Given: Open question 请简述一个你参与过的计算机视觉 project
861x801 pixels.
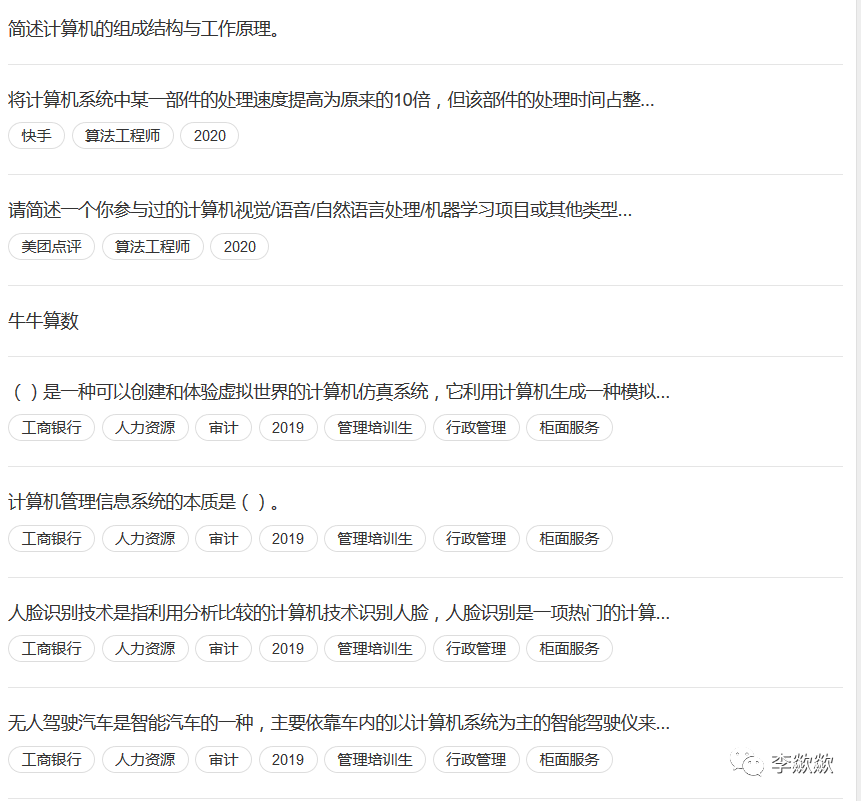Looking at the screenshot, I should point(320,210).
